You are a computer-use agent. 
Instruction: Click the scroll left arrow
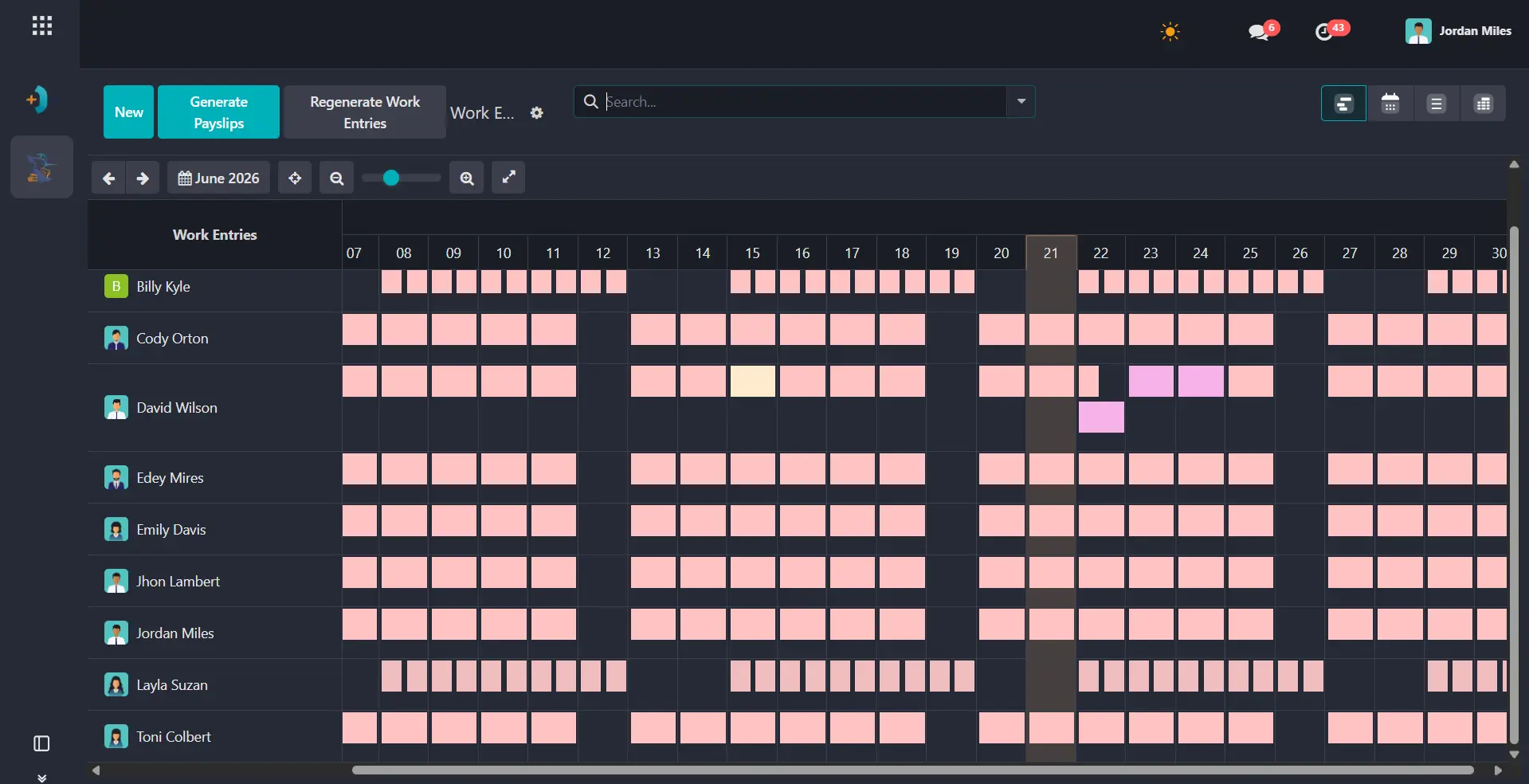pos(96,770)
